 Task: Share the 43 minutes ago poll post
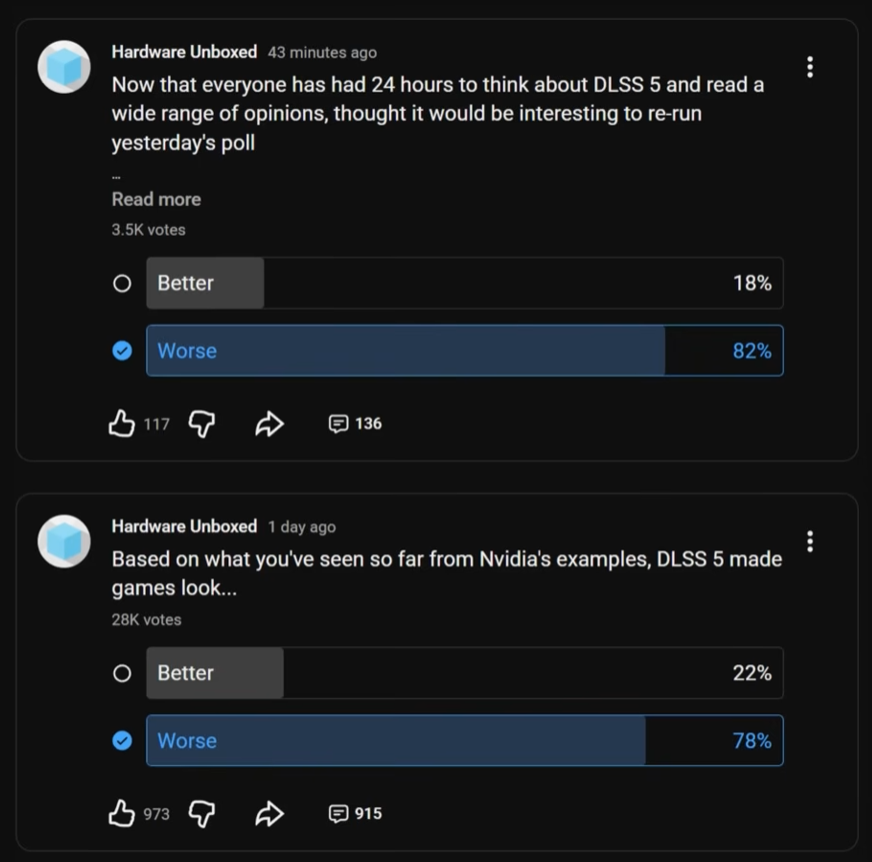[x=269, y=424]
